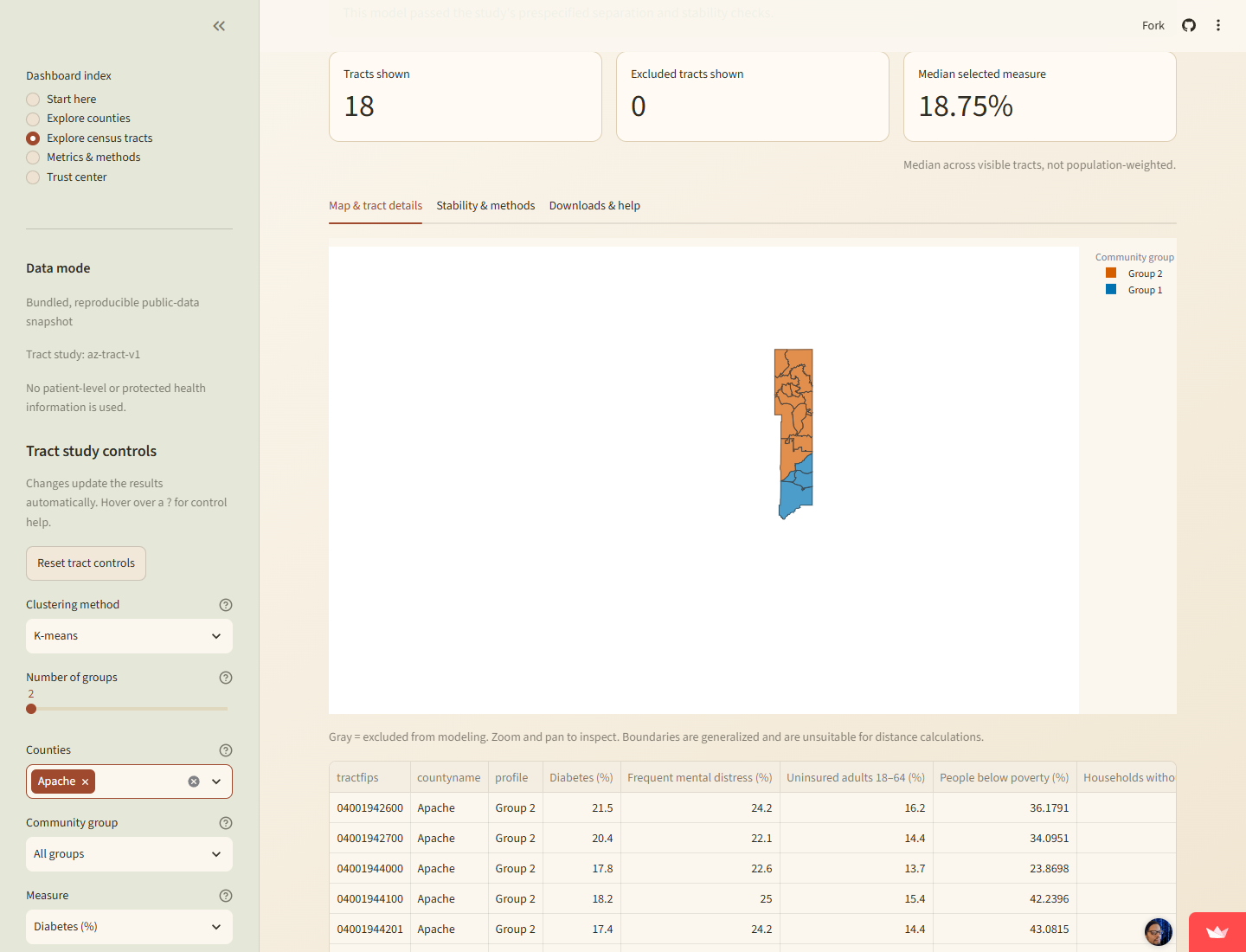Sort by tractfips column header
This screenshot has height=952, width=1246.
tap(369, 778)
